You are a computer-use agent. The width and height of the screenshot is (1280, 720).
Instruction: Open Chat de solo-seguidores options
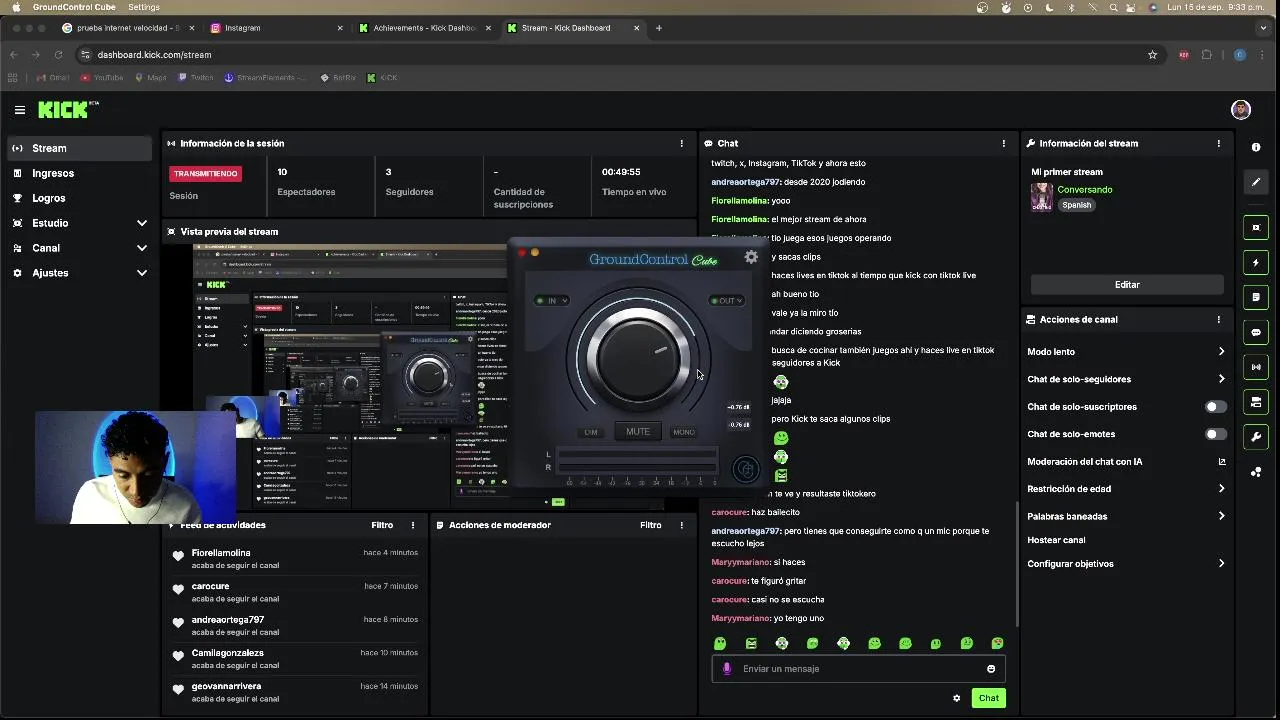[1126, 379]
